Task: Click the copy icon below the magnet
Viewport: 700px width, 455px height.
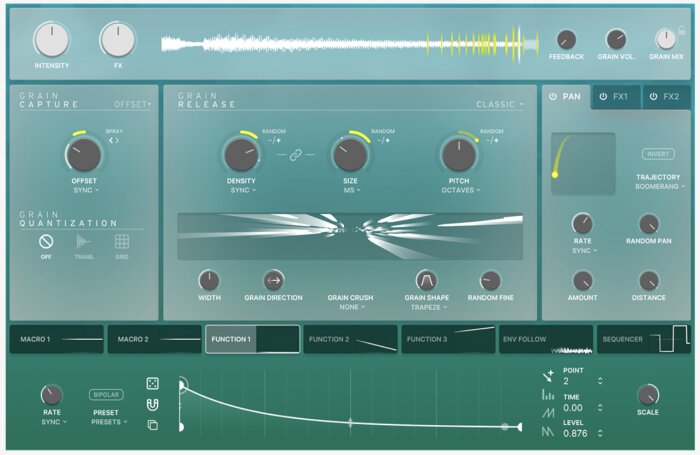Action: click(153, 425)
